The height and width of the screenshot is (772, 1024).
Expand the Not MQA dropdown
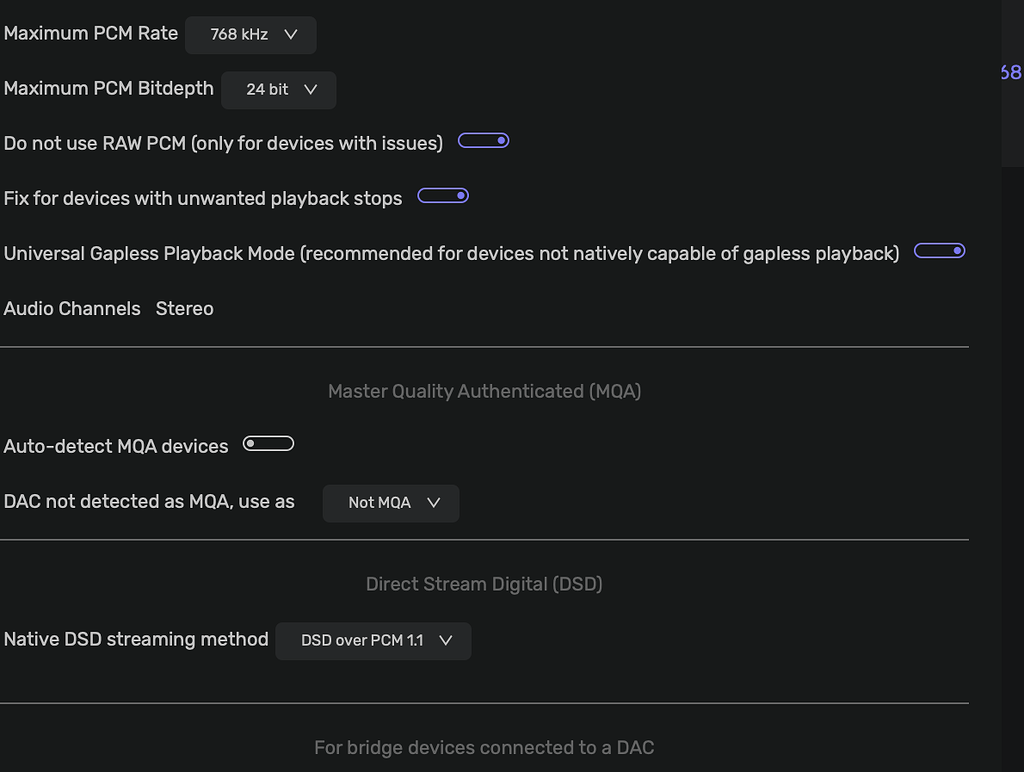point(391,503)
